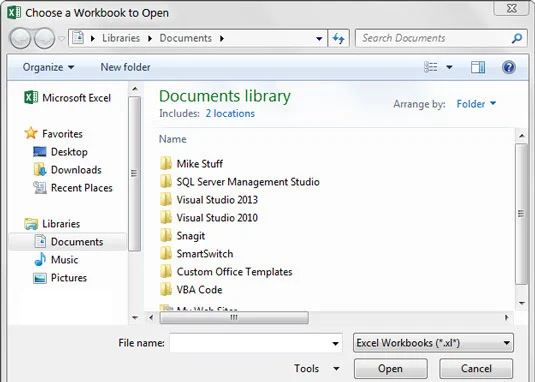Click the folder icon beside Mike Stuff
Viewport: 535px width, 382px height.
click(x=166, y=163)
